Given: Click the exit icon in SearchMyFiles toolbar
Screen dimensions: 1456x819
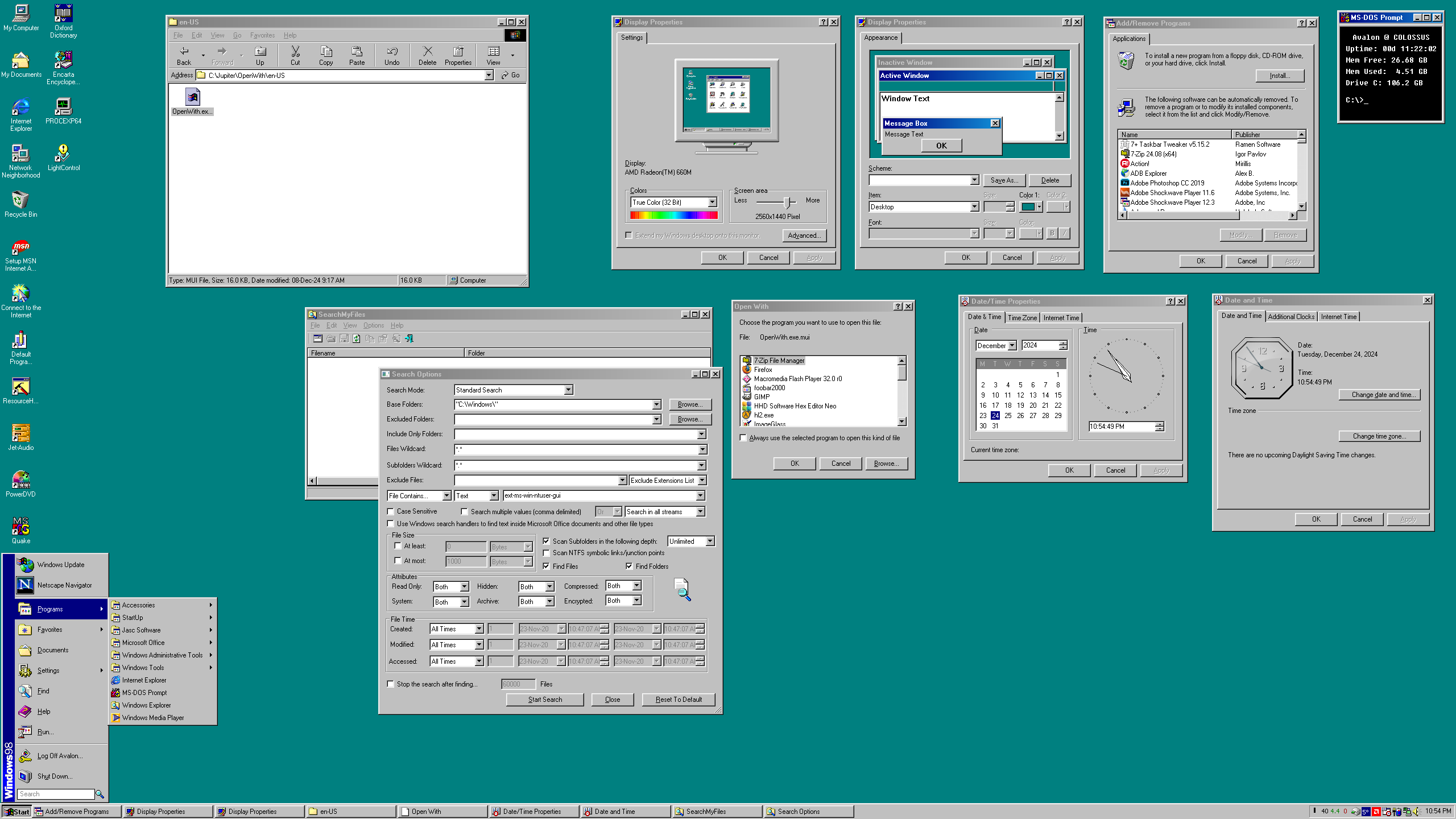Looking at the screenshot, I should (x=409, y=339).
